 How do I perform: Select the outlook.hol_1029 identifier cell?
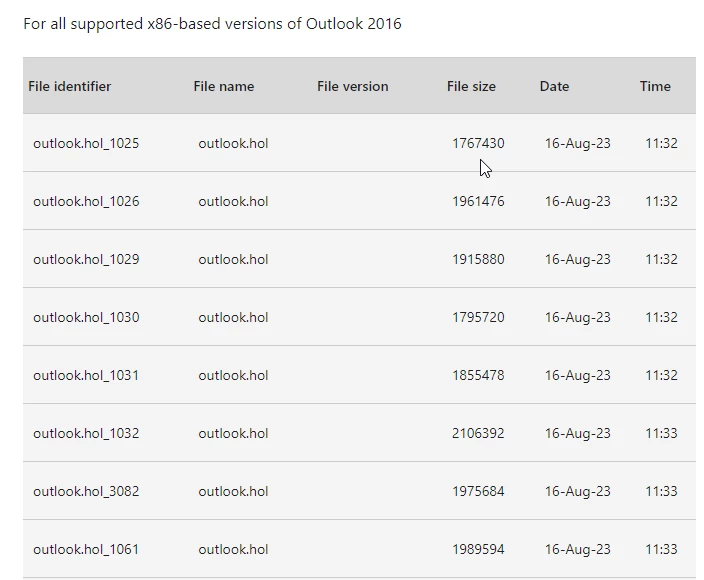(x=86, y=259)
